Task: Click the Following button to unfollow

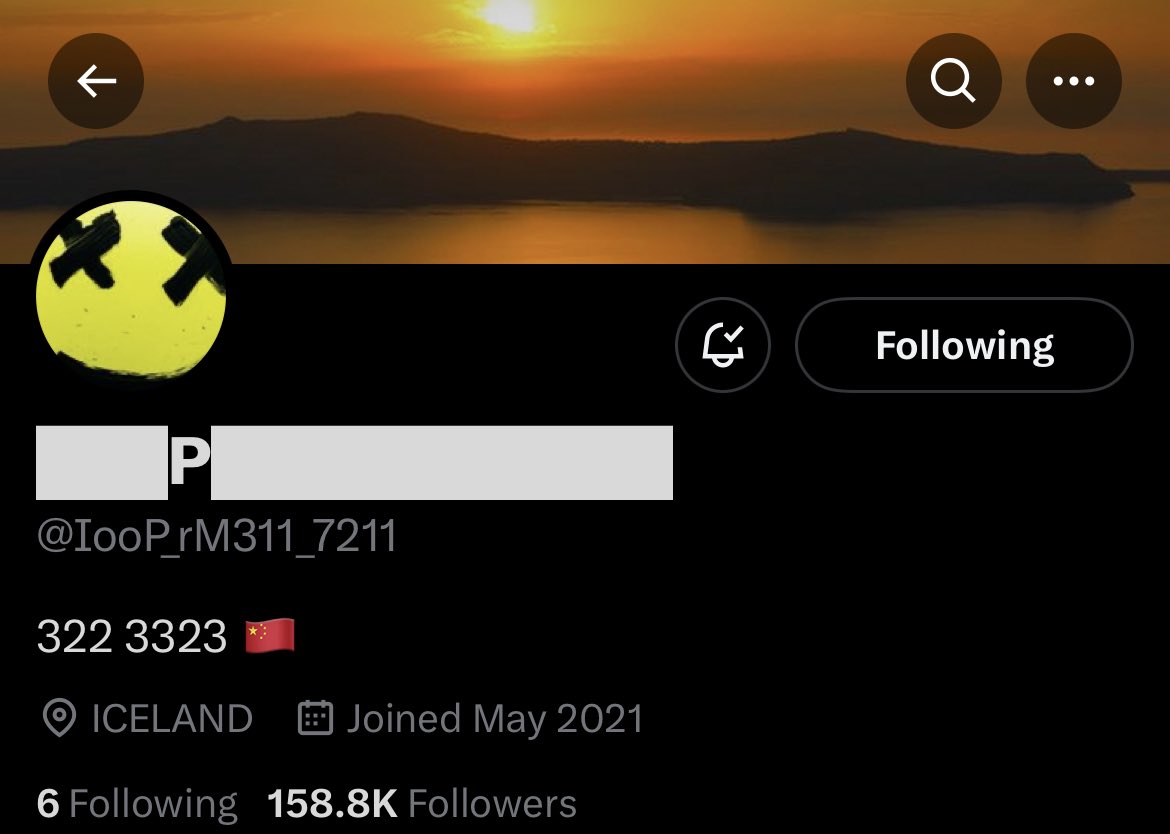Action: click(x=964, y=345)
